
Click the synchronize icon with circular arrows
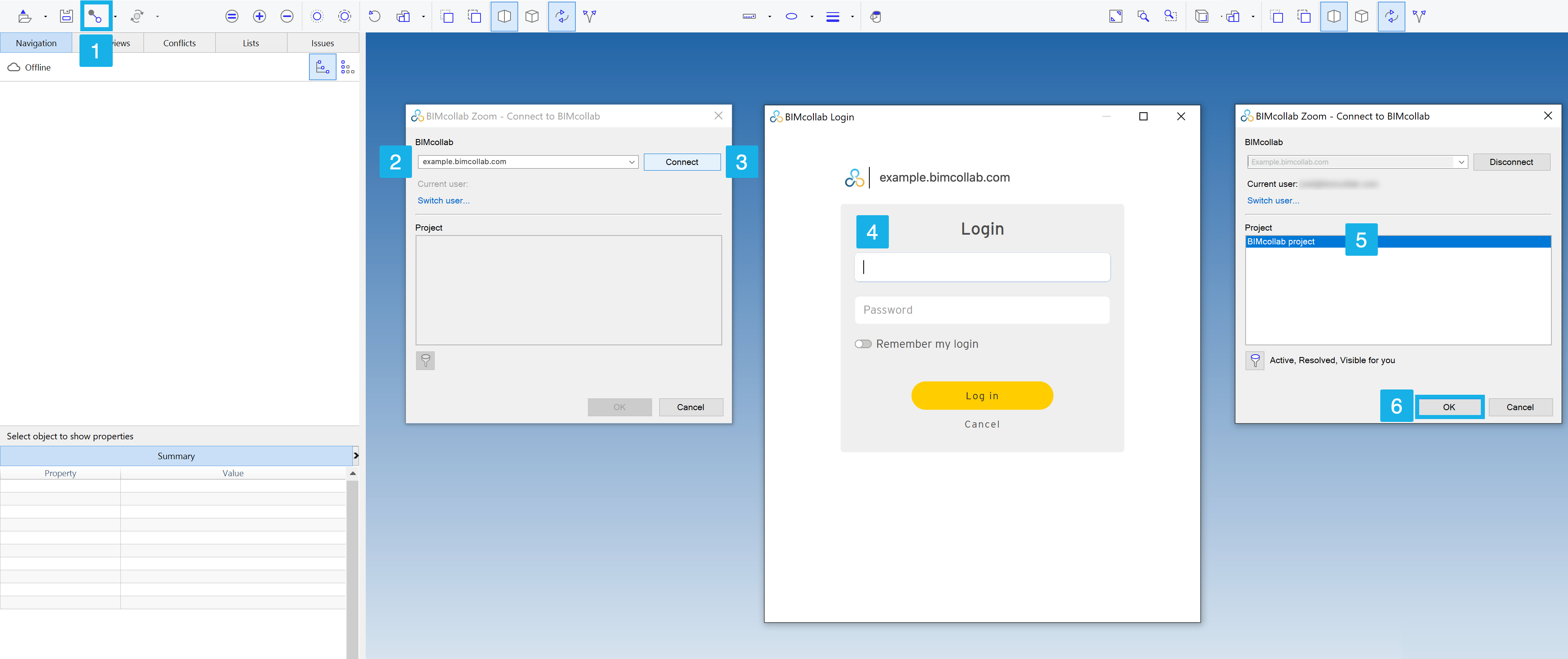pyautogui.click(x=137, y=17)
